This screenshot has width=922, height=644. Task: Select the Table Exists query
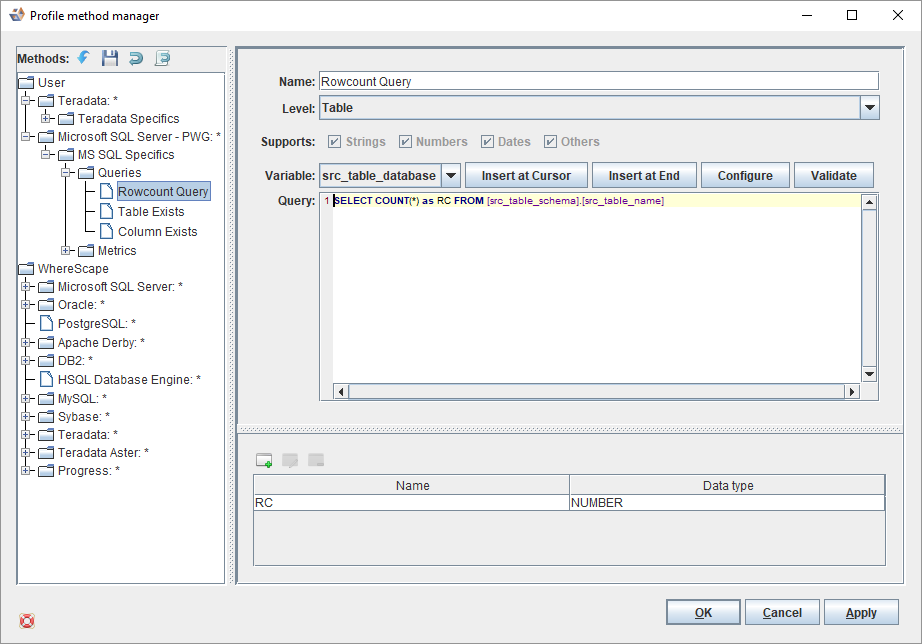click(x=150, y=212)
